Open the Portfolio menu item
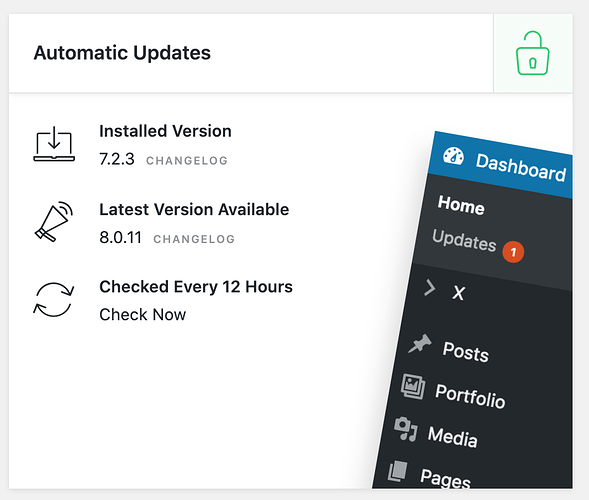Screen dimensions: 589x500 470,396
